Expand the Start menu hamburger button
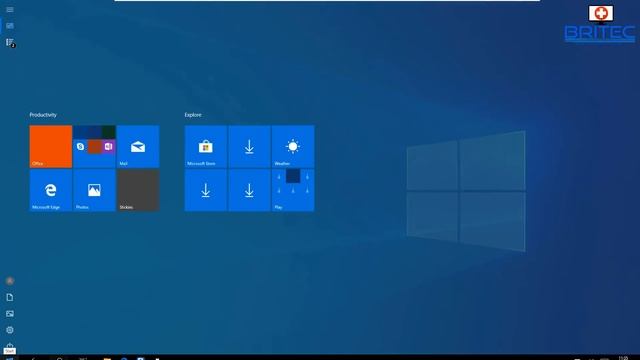The image size is (640, 360). (10, 9)
